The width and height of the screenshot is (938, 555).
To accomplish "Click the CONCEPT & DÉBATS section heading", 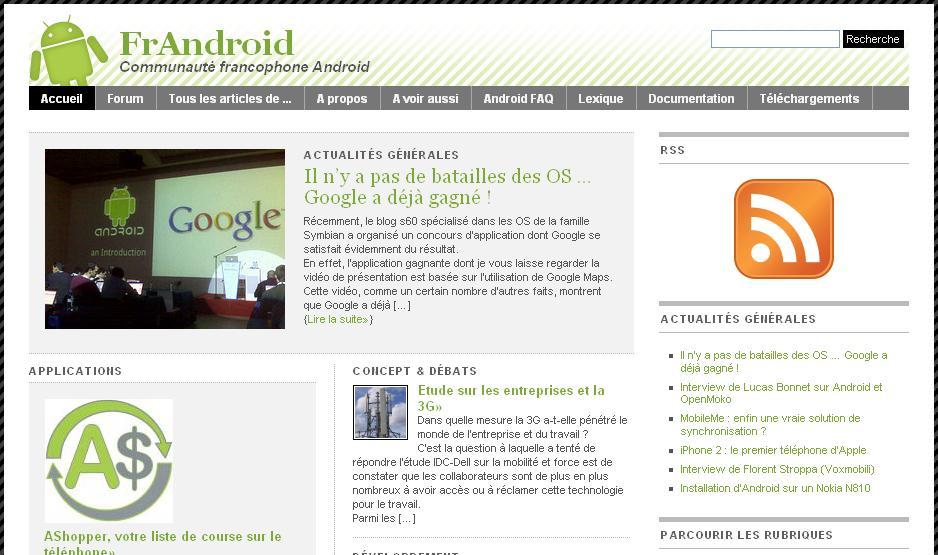I will (x=415, y=371).
